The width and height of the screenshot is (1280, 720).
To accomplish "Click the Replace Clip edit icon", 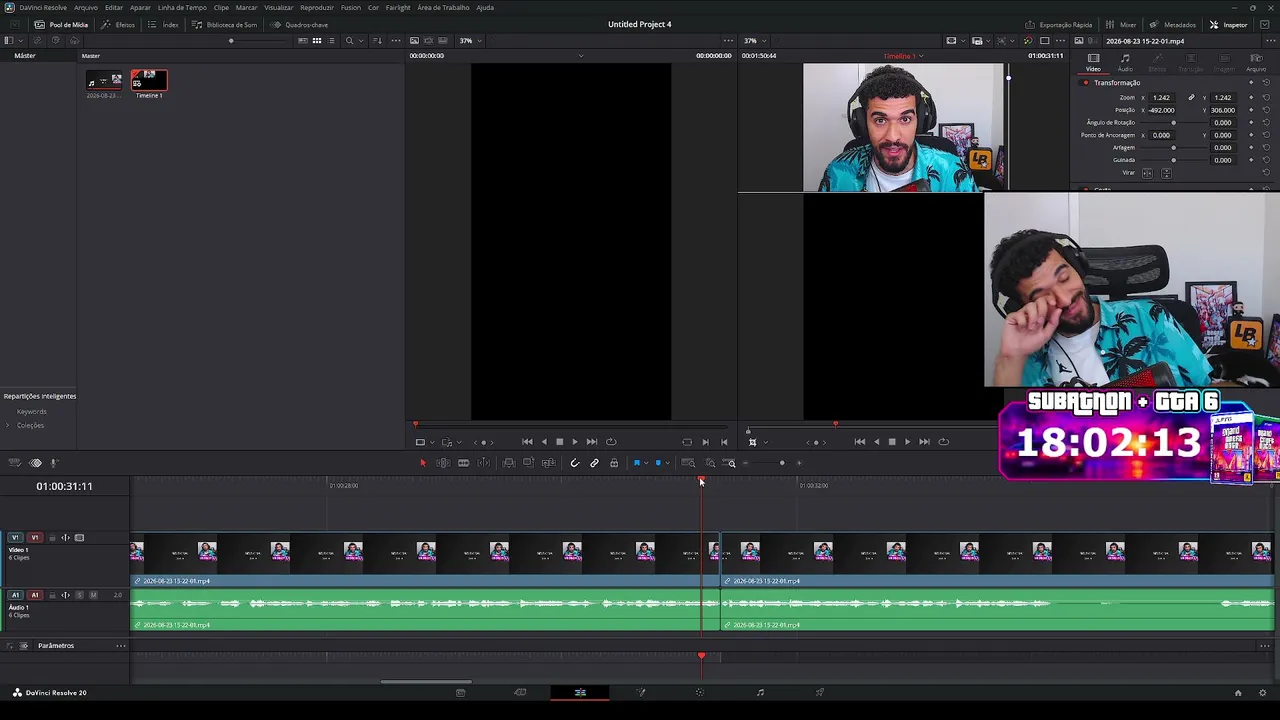I will [x=548, y=463].
